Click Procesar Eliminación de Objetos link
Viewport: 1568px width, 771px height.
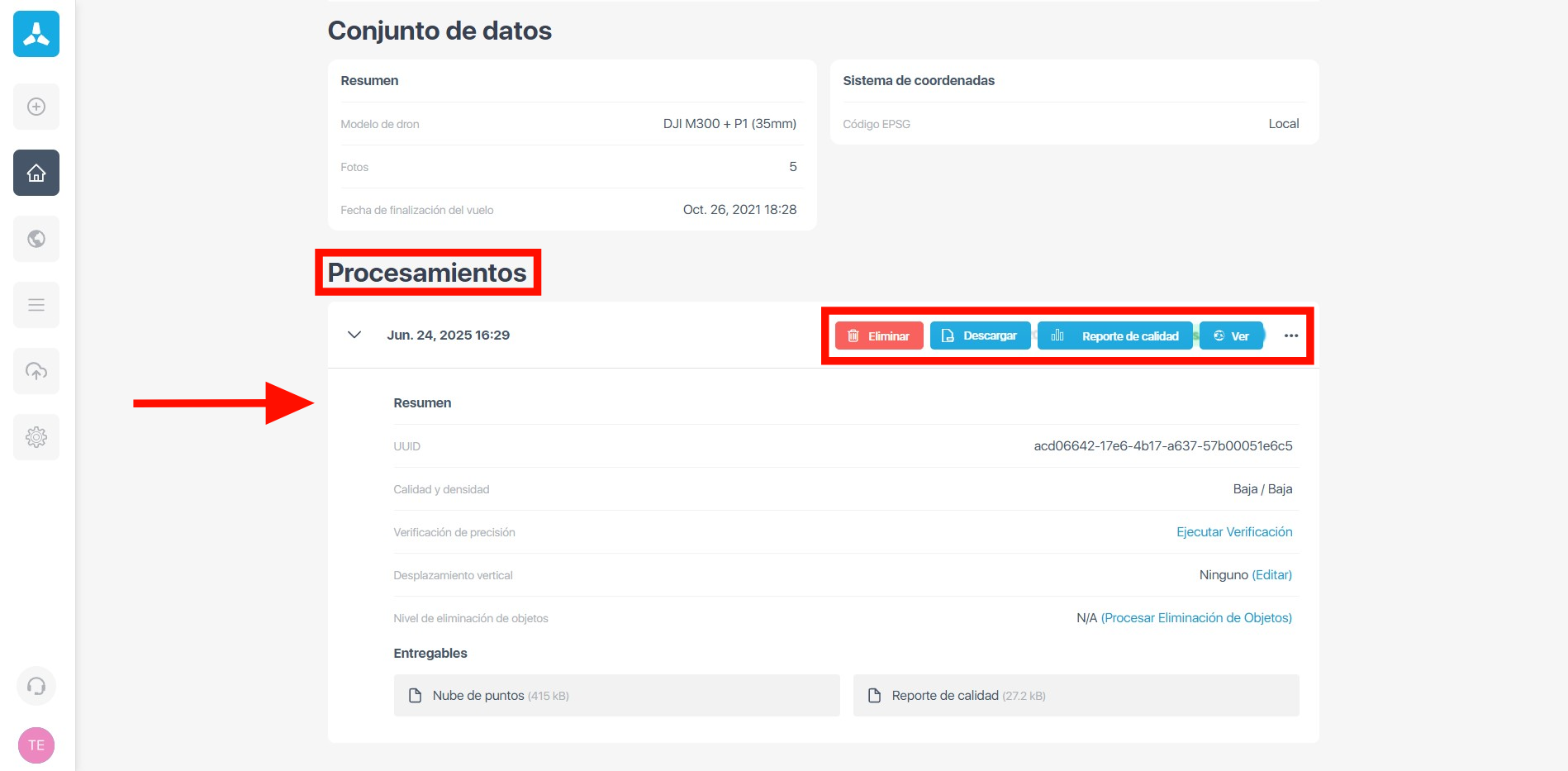pyautogui.click(x=1196, y=618)
